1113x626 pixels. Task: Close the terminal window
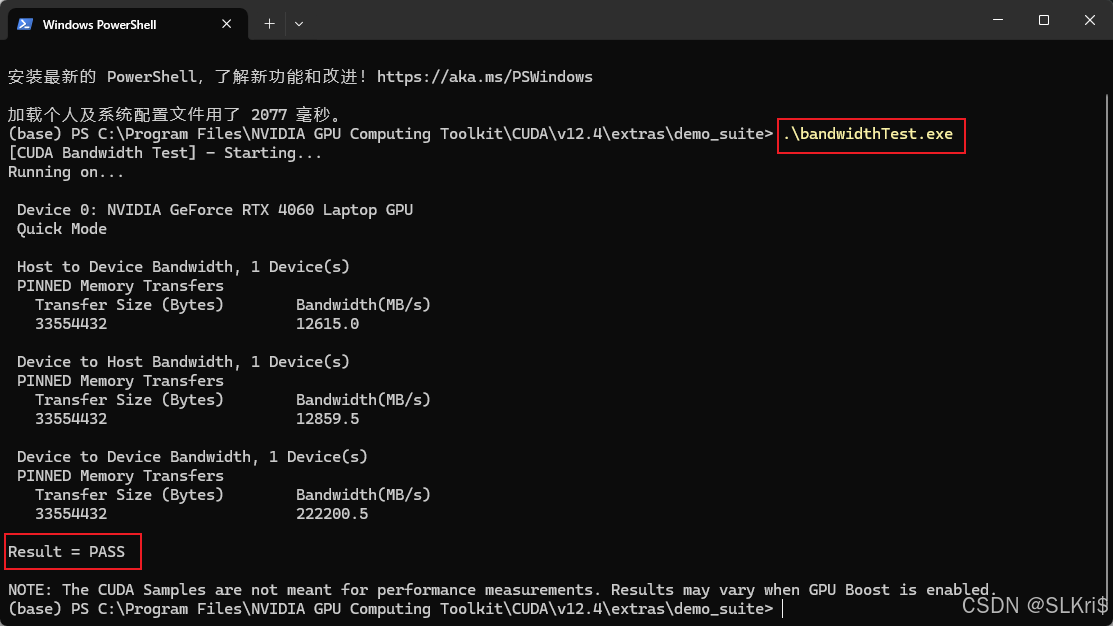click(1090, 20)
